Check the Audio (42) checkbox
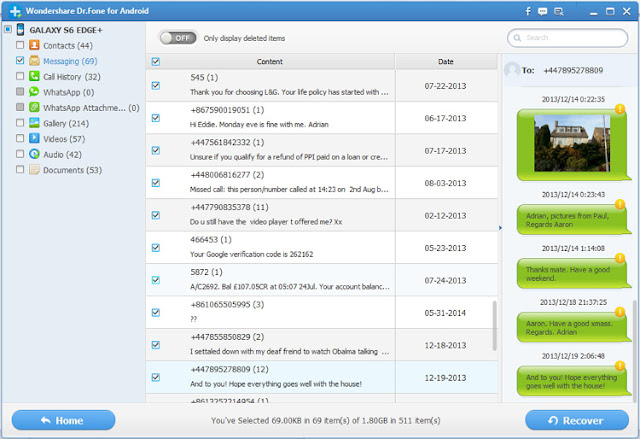The width and height of the screenshot is (640, 439). coord(20,154)
